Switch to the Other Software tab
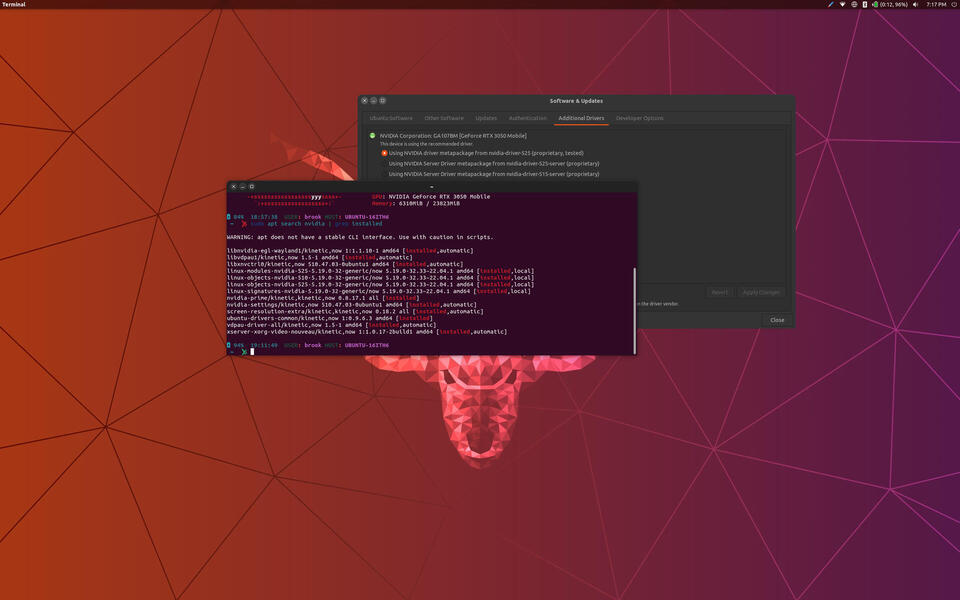The height and width of the screenshot is (600, 960). [x=444, y=118]
